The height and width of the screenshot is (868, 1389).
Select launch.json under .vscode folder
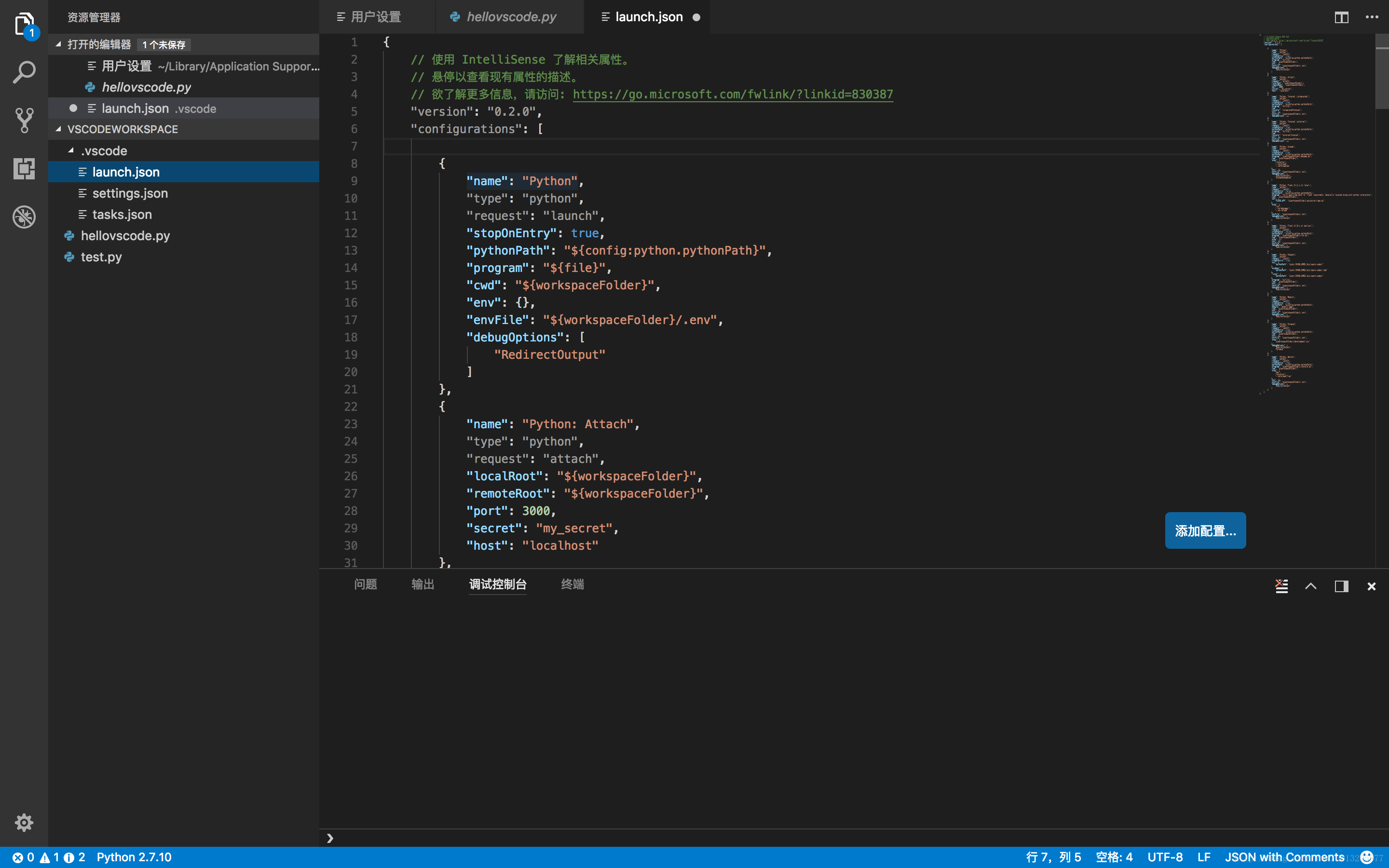[x=184, y=172]
